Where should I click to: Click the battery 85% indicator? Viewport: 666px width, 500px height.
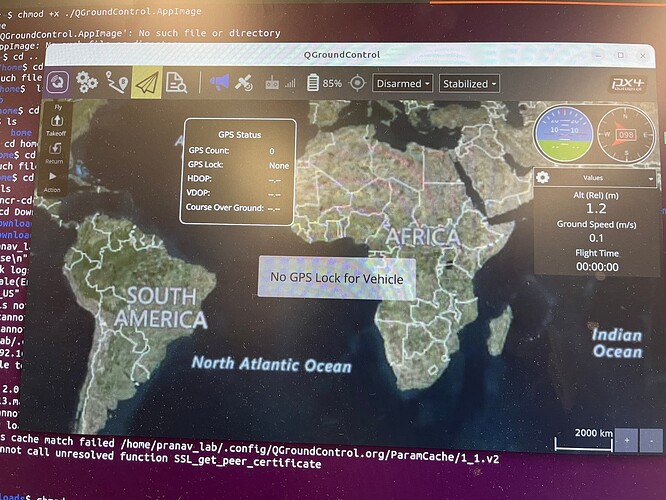[x=325, y=83]
